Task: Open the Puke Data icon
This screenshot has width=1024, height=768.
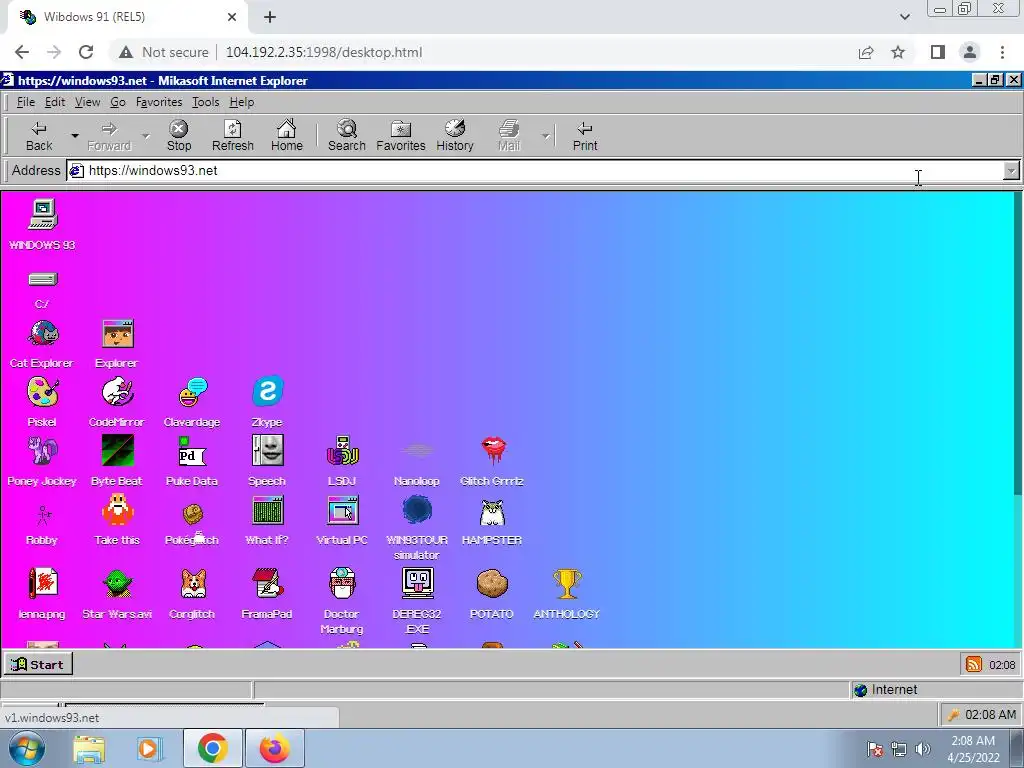Action: pyautogui.click(x=193, y=451)
